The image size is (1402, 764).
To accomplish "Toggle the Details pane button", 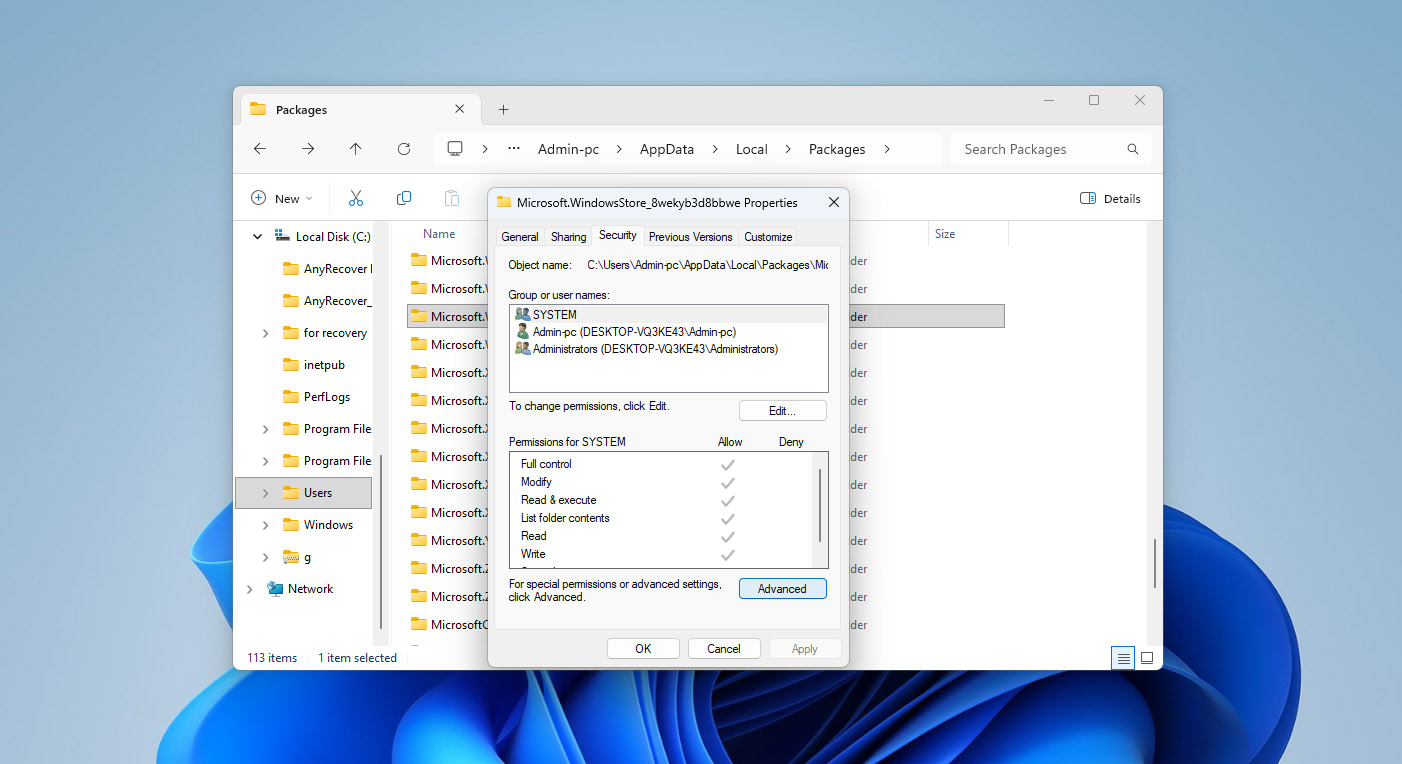I will (1110, 198).
